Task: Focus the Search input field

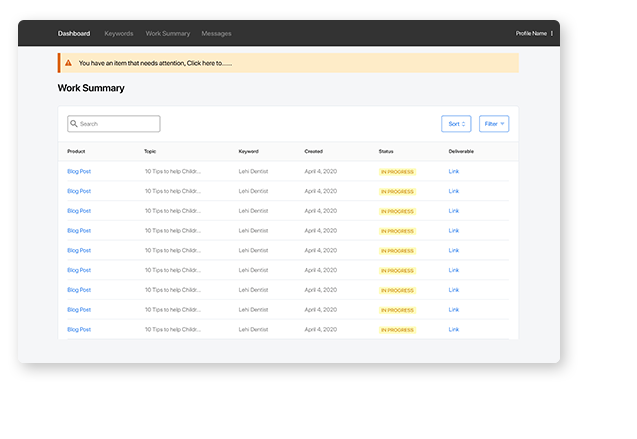Action: [x=114, y=124]
